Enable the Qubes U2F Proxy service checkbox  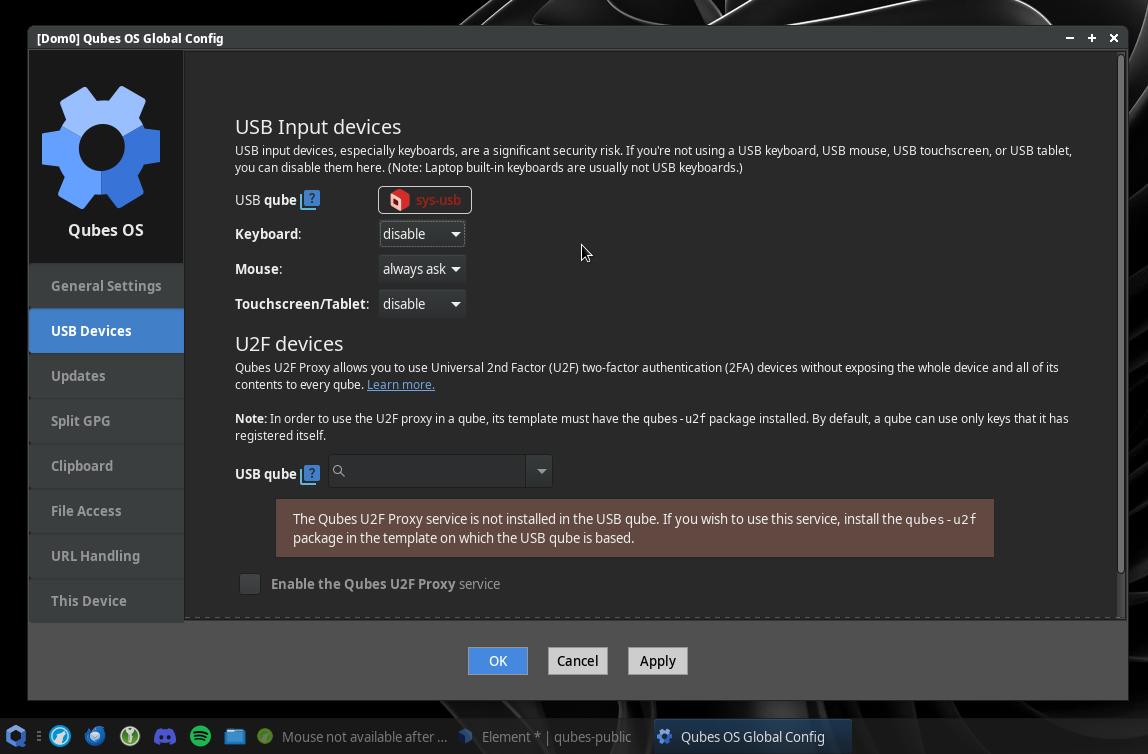point(250,584)
